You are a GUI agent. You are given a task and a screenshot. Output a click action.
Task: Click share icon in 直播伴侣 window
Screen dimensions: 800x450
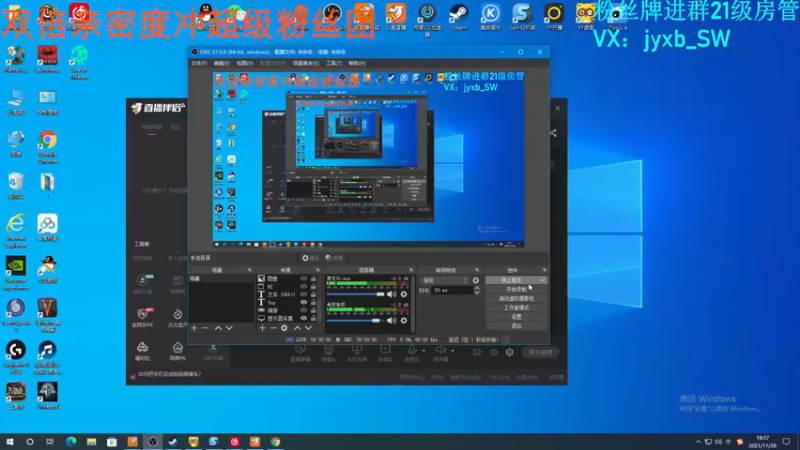click(x=553, y=133)
